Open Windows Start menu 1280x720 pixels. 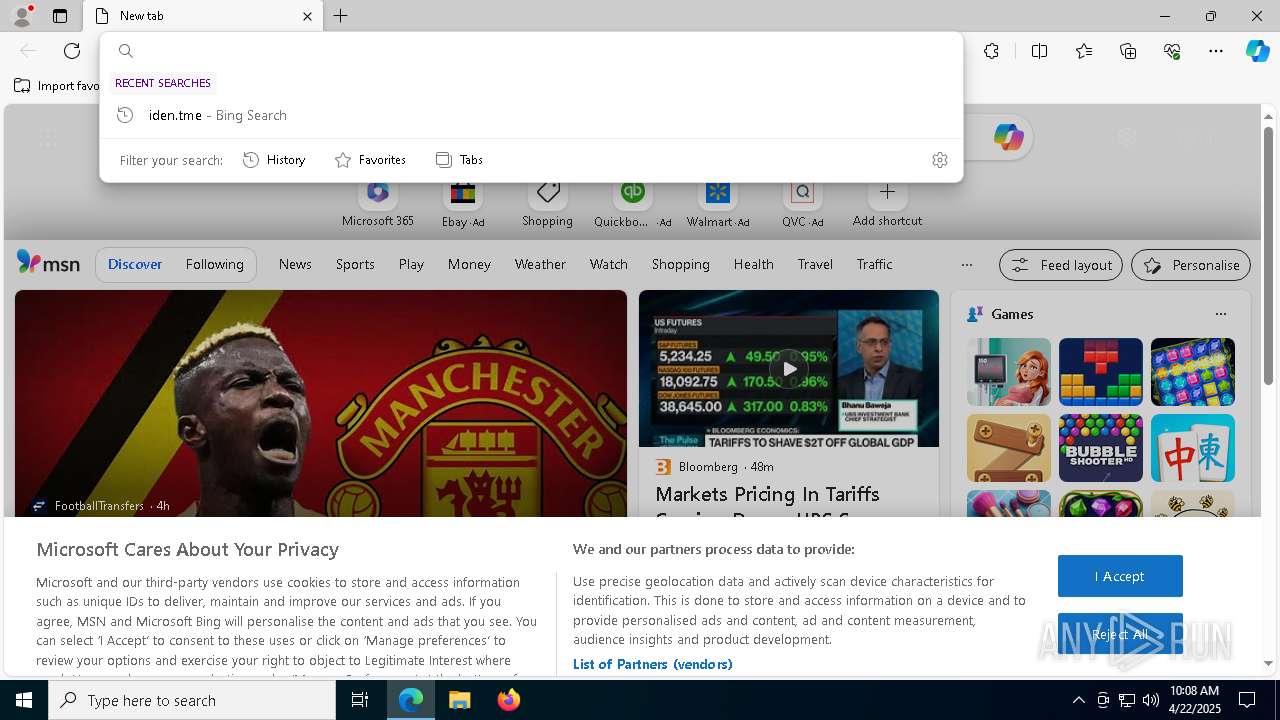point(24,700)
